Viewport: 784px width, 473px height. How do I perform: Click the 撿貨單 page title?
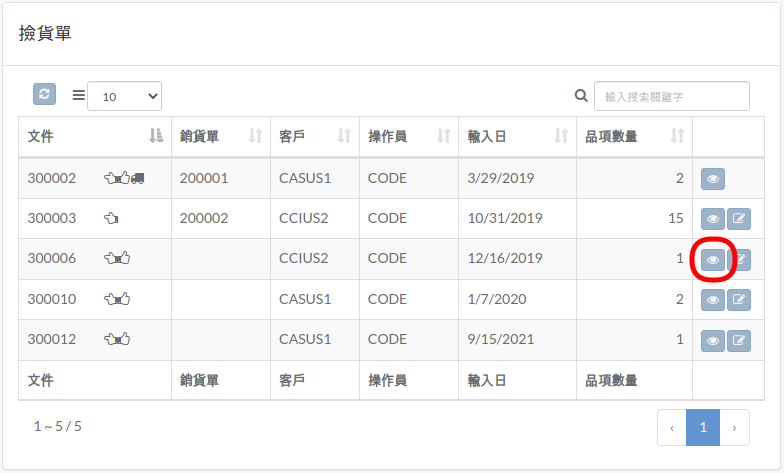point(46,33)
